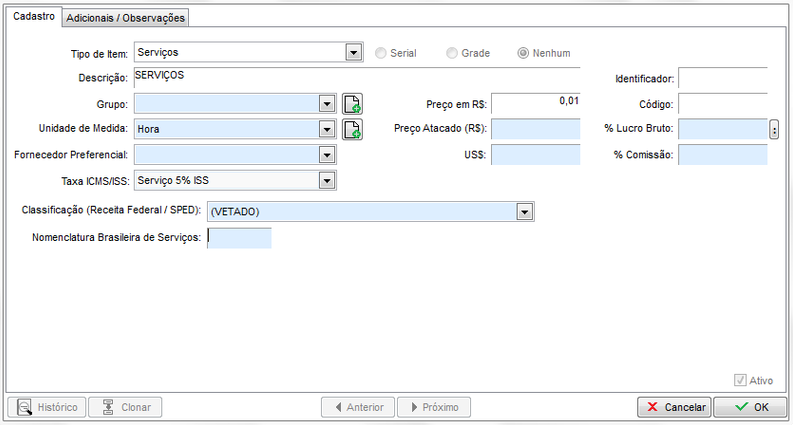Select the Nenhum radio option

[523, 53]
